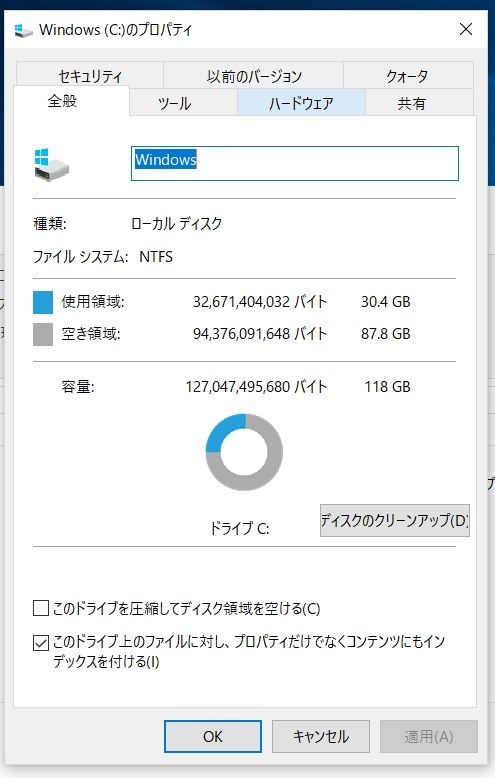495x778 pixels.
Task: Click the Windows drive icon beside name field
Action: tap(52, 164)
